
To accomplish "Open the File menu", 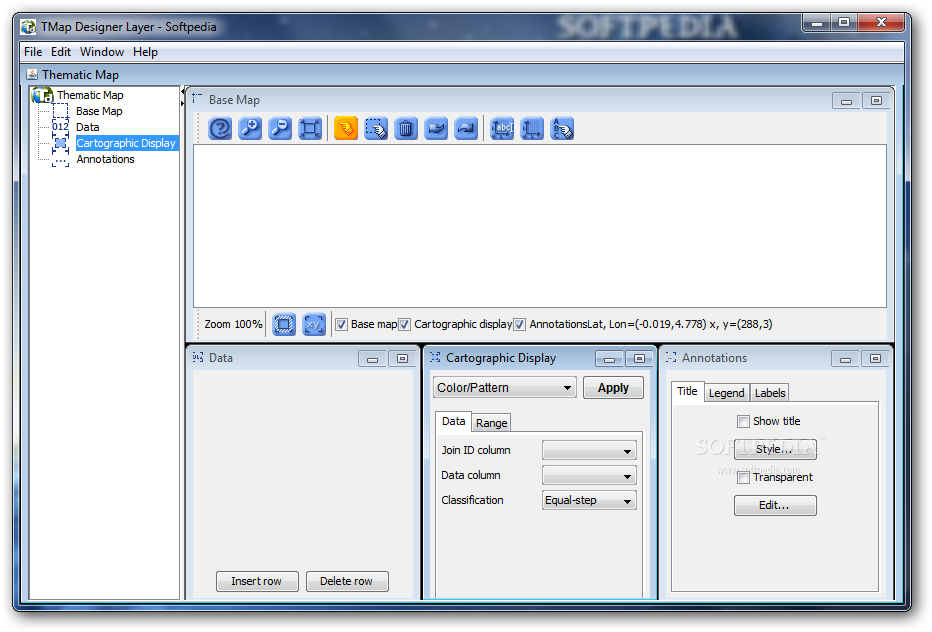I will pos(33,52).
